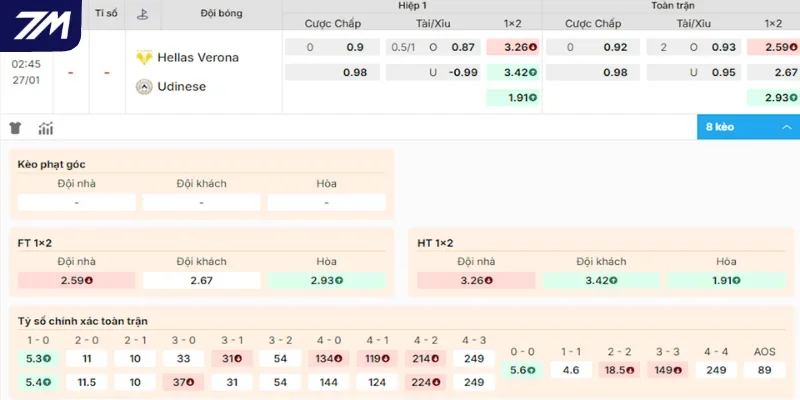Viewport: 800px width, 400px height.
Task: Choose correct score odds 144
Action: point(329,382)
